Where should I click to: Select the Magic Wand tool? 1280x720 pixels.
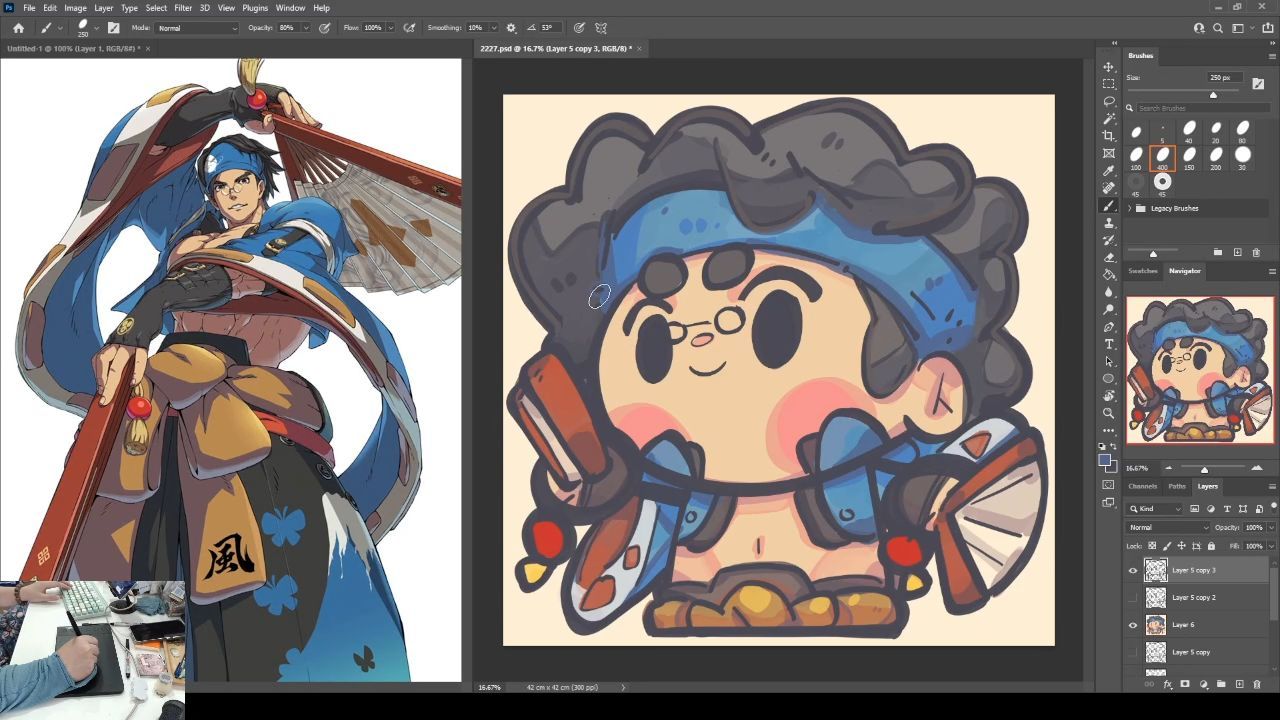tap(1108, 118)
